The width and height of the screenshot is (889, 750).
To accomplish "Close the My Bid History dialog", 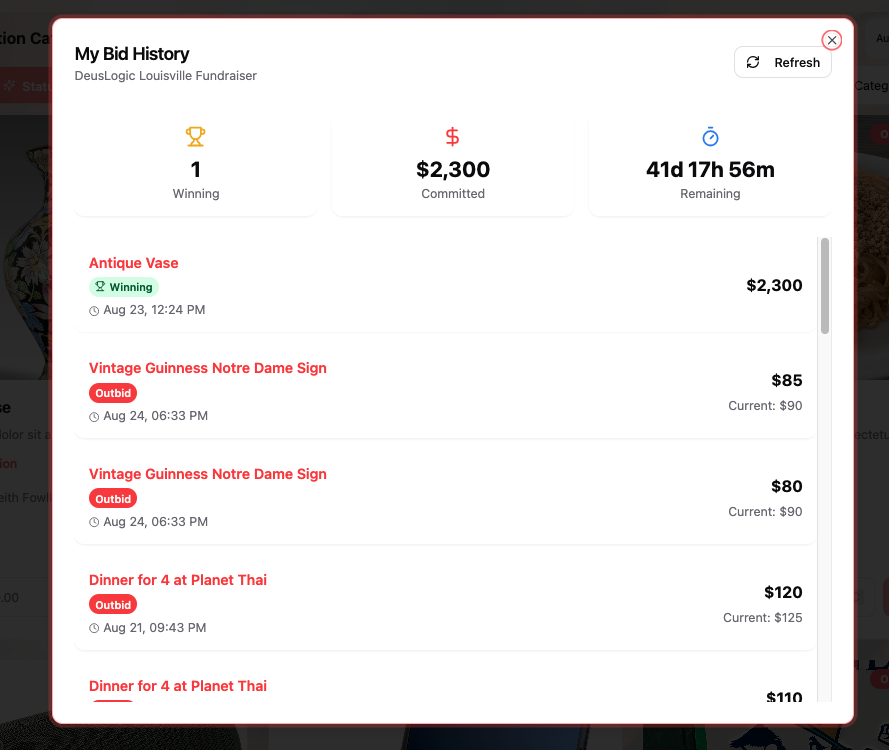I will pyautogui.click(x=831, y=40).
